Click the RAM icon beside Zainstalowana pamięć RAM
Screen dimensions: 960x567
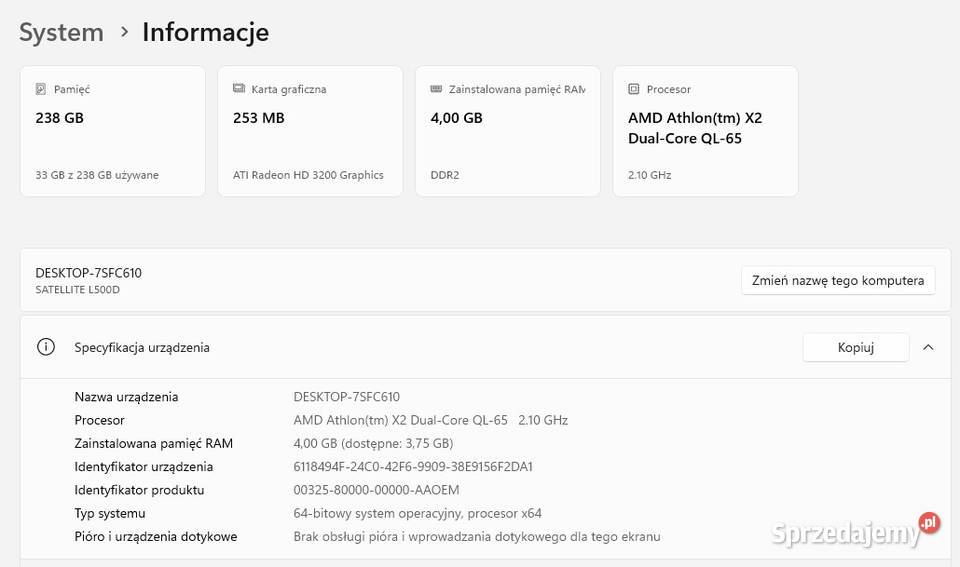pyautogui.click(x=436, y=89)
